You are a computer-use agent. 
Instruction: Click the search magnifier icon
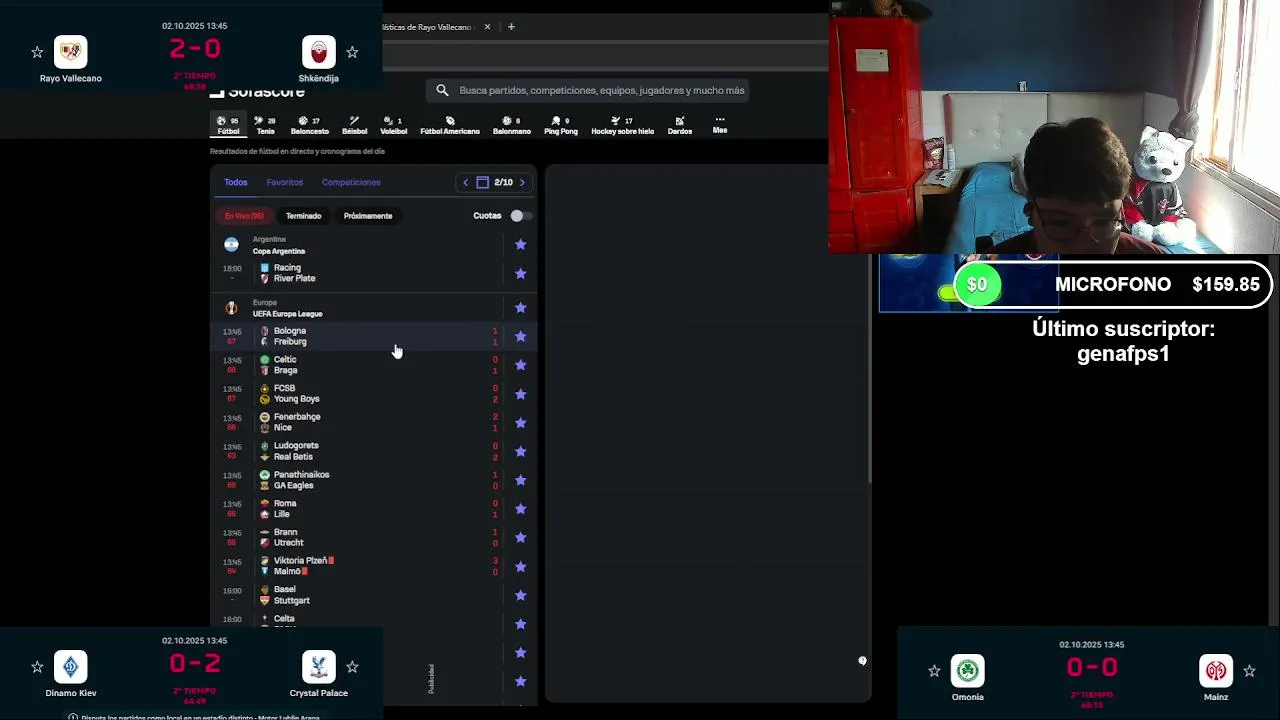tap(442, 90)
